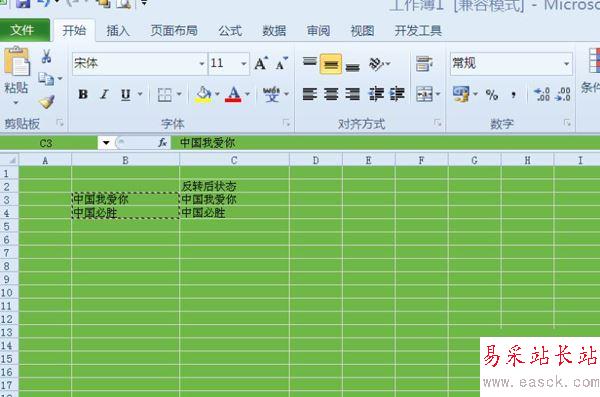
Task: Apply percent style
Action: (492, 95)
